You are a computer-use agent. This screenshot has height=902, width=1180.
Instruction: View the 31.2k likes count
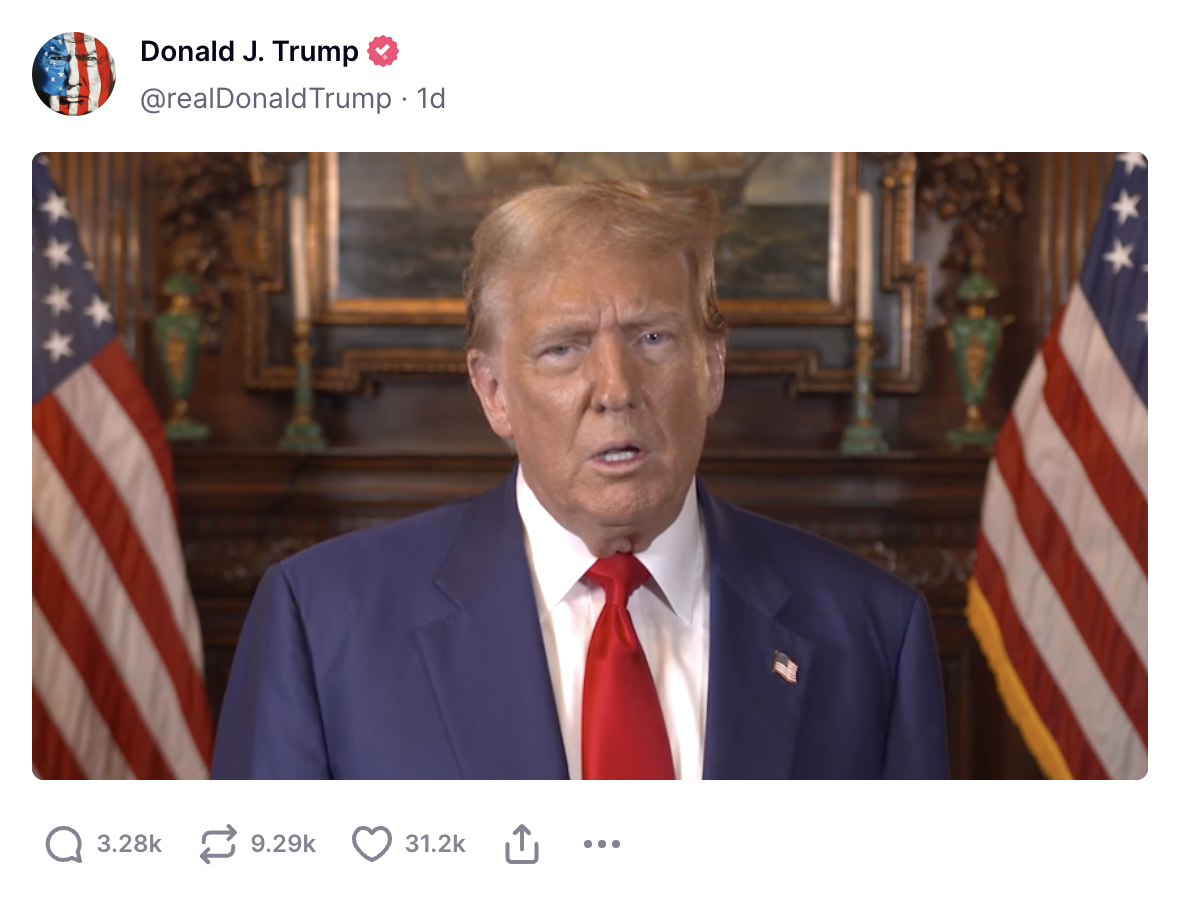435,844
